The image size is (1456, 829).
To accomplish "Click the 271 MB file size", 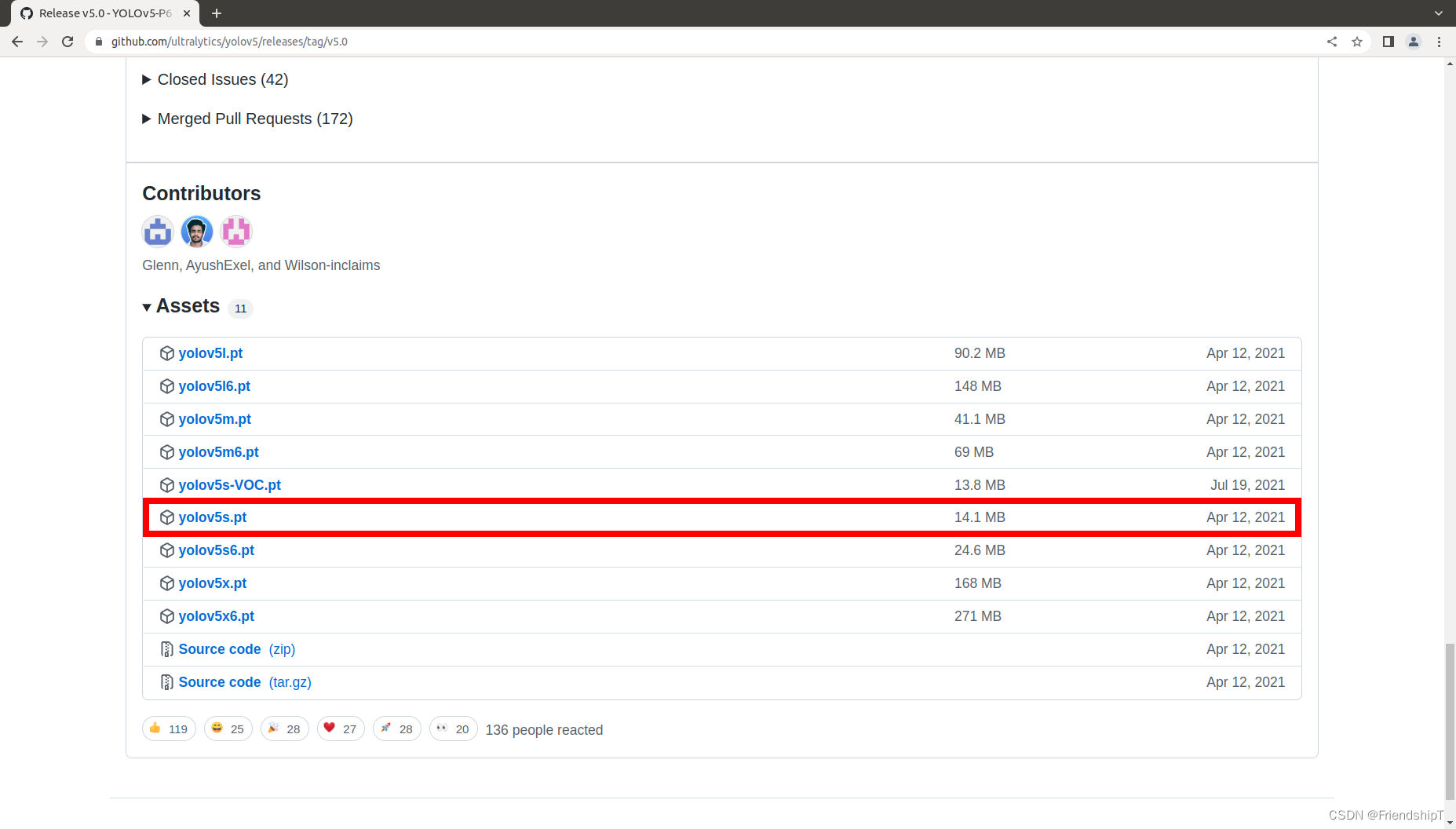I will point(978,616).
